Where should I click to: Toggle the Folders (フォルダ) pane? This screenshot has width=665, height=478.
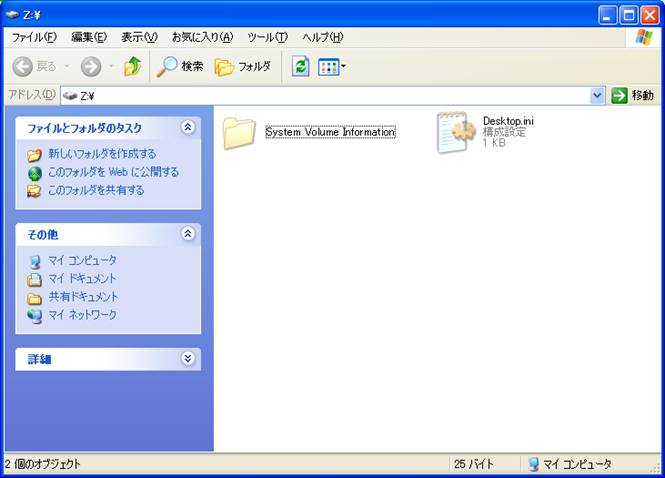(243, 67)
